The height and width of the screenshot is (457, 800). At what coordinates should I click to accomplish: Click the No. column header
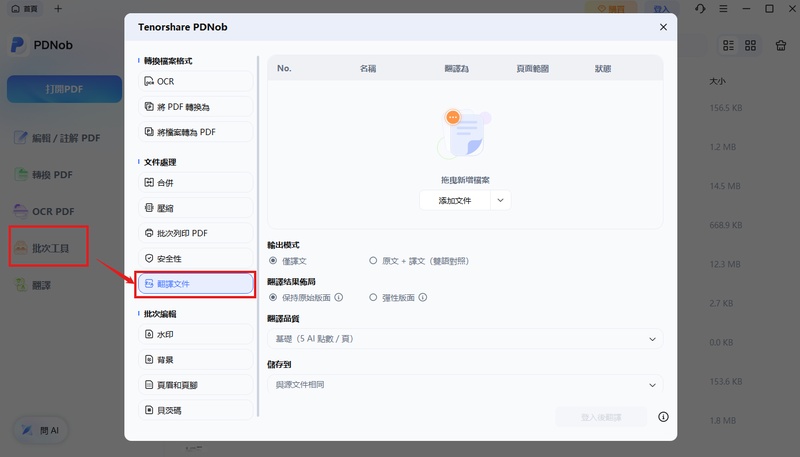point(284,68)
